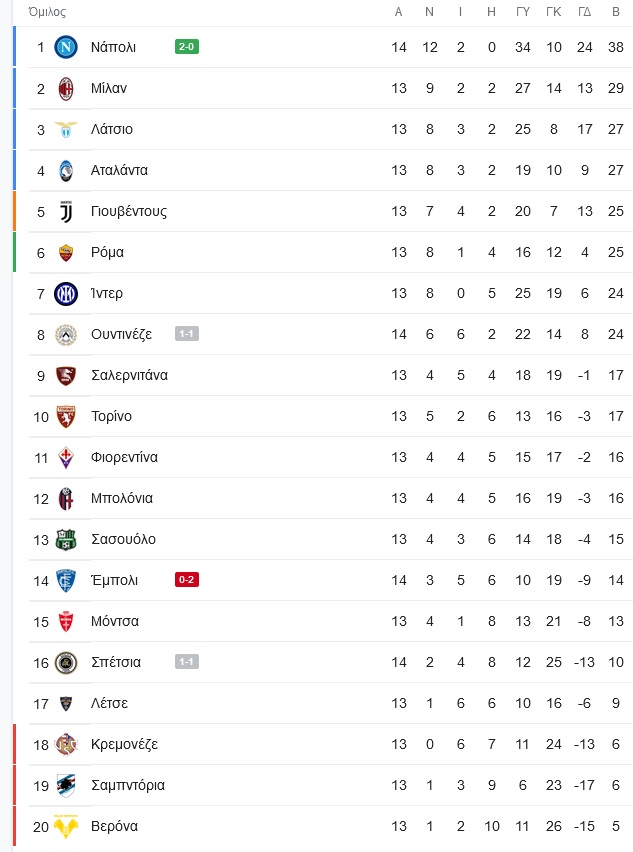Click Empoli's red 0-2 result badge
The image size is (633, 852).
(187, 580)
